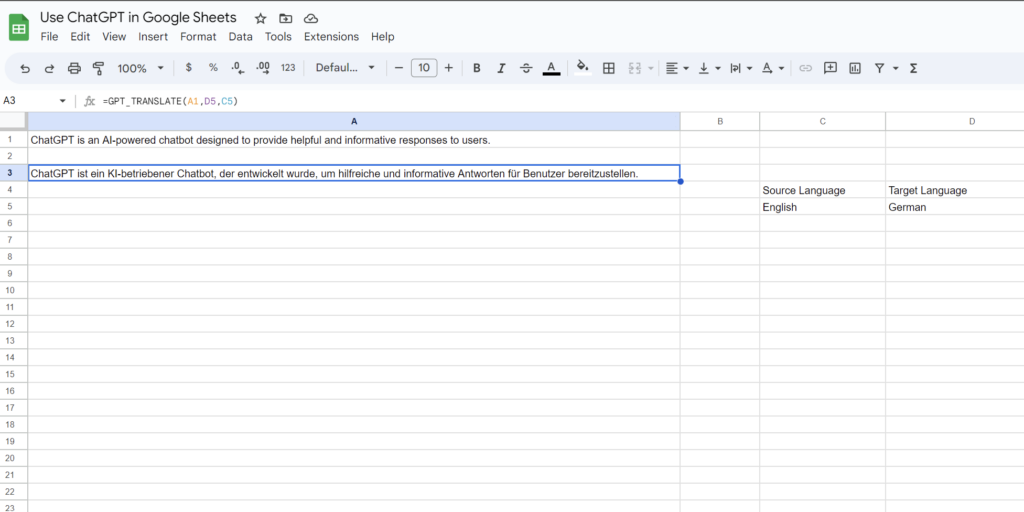
Task: Star this spreadsheet
Action: [x=261, y=18]
